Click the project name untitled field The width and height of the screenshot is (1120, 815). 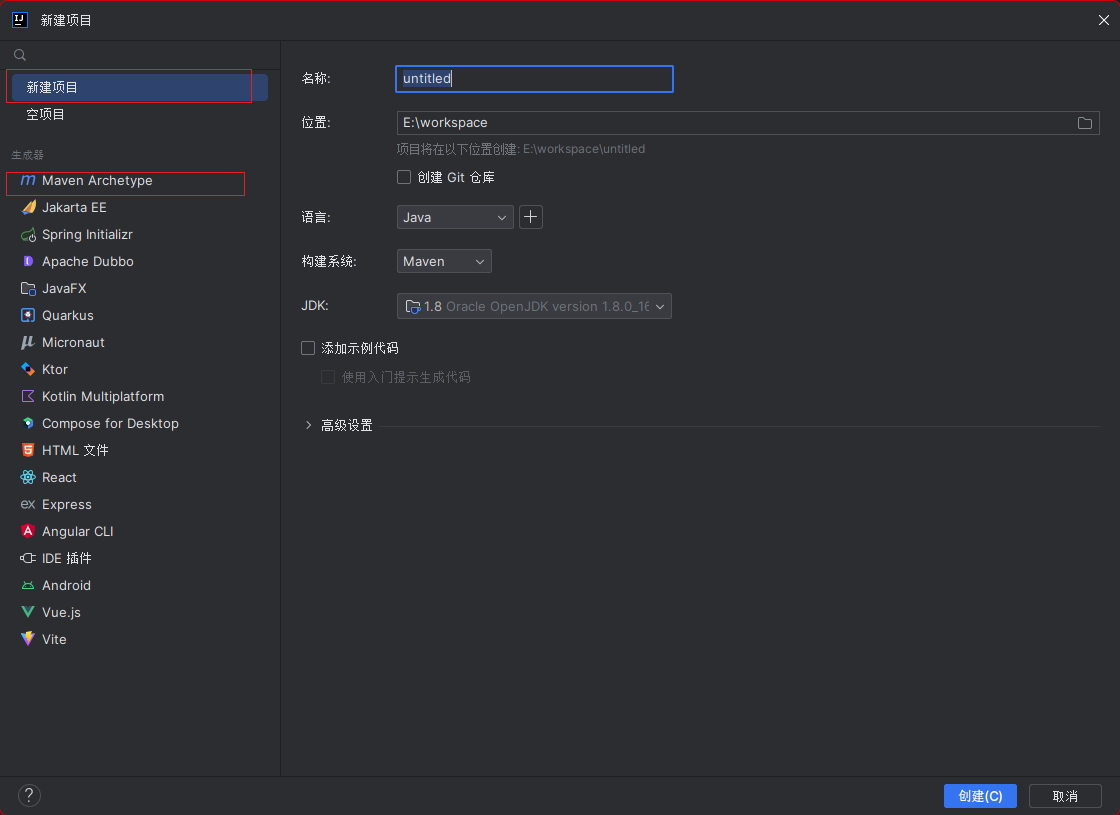[x=534, y=79]
